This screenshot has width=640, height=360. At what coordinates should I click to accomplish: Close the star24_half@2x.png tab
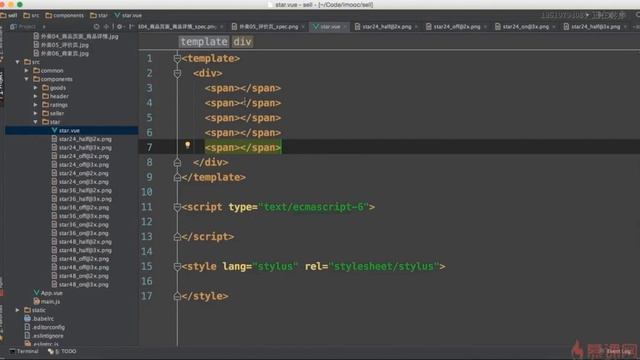pos(416,27)
